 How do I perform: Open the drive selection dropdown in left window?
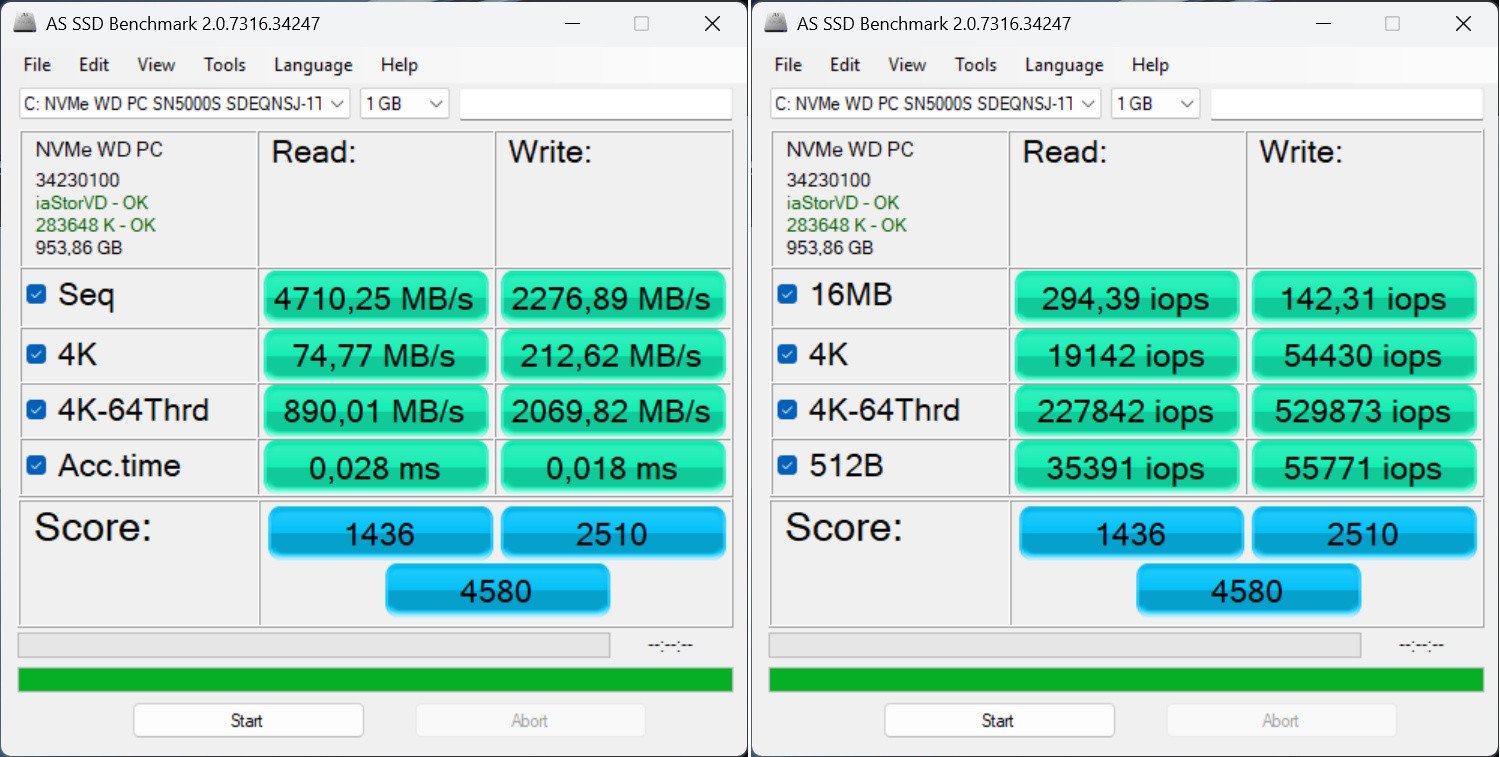(185, 104)
